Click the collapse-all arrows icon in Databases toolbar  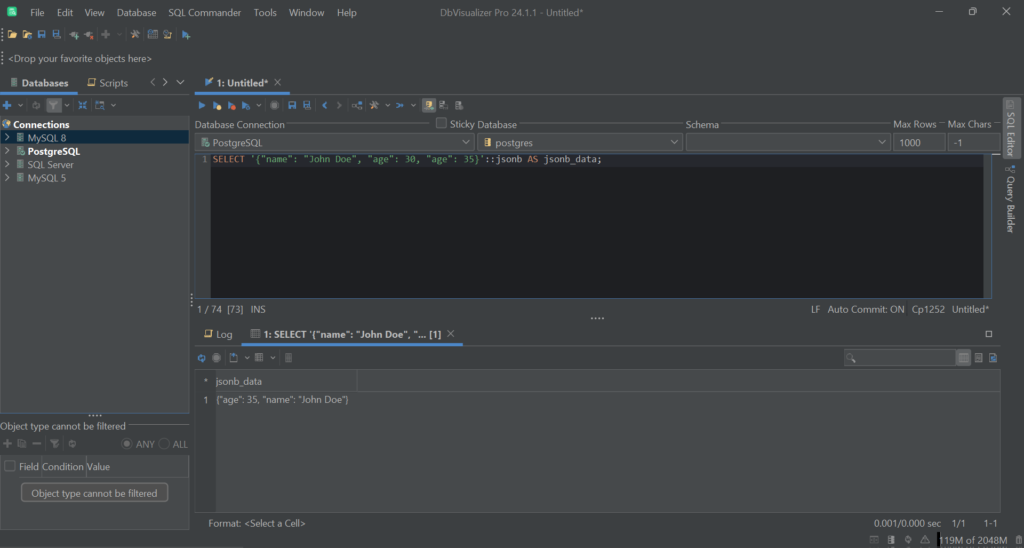point(82,105)
